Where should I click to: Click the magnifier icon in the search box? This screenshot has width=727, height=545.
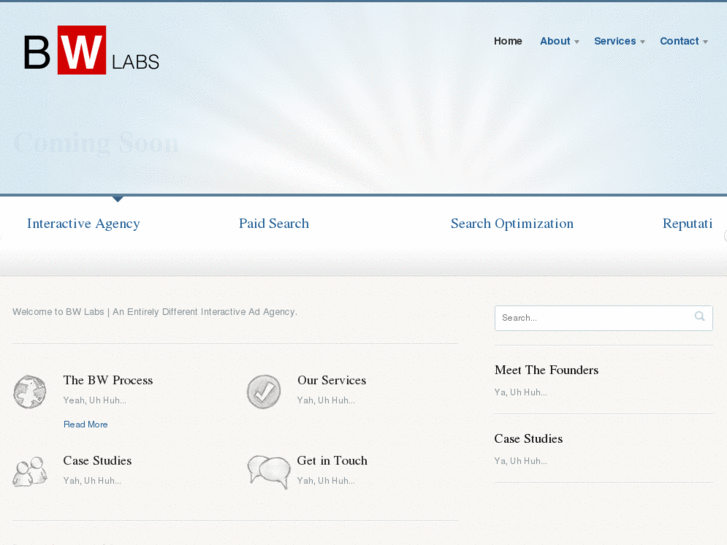(x=700, y=316)
